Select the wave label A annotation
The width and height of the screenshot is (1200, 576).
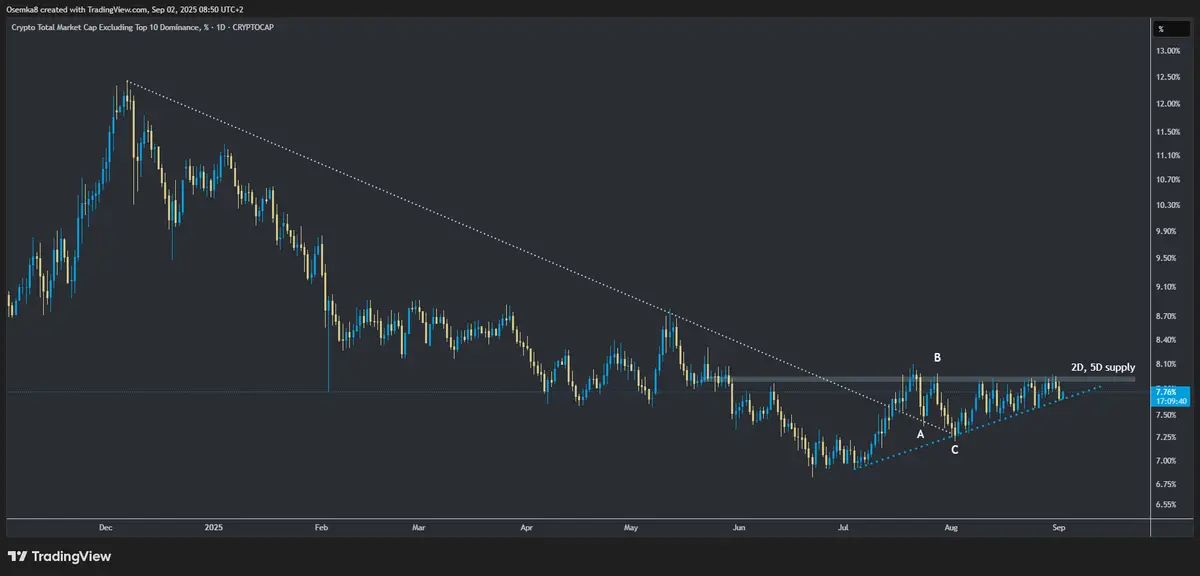[x=920, y=434]
